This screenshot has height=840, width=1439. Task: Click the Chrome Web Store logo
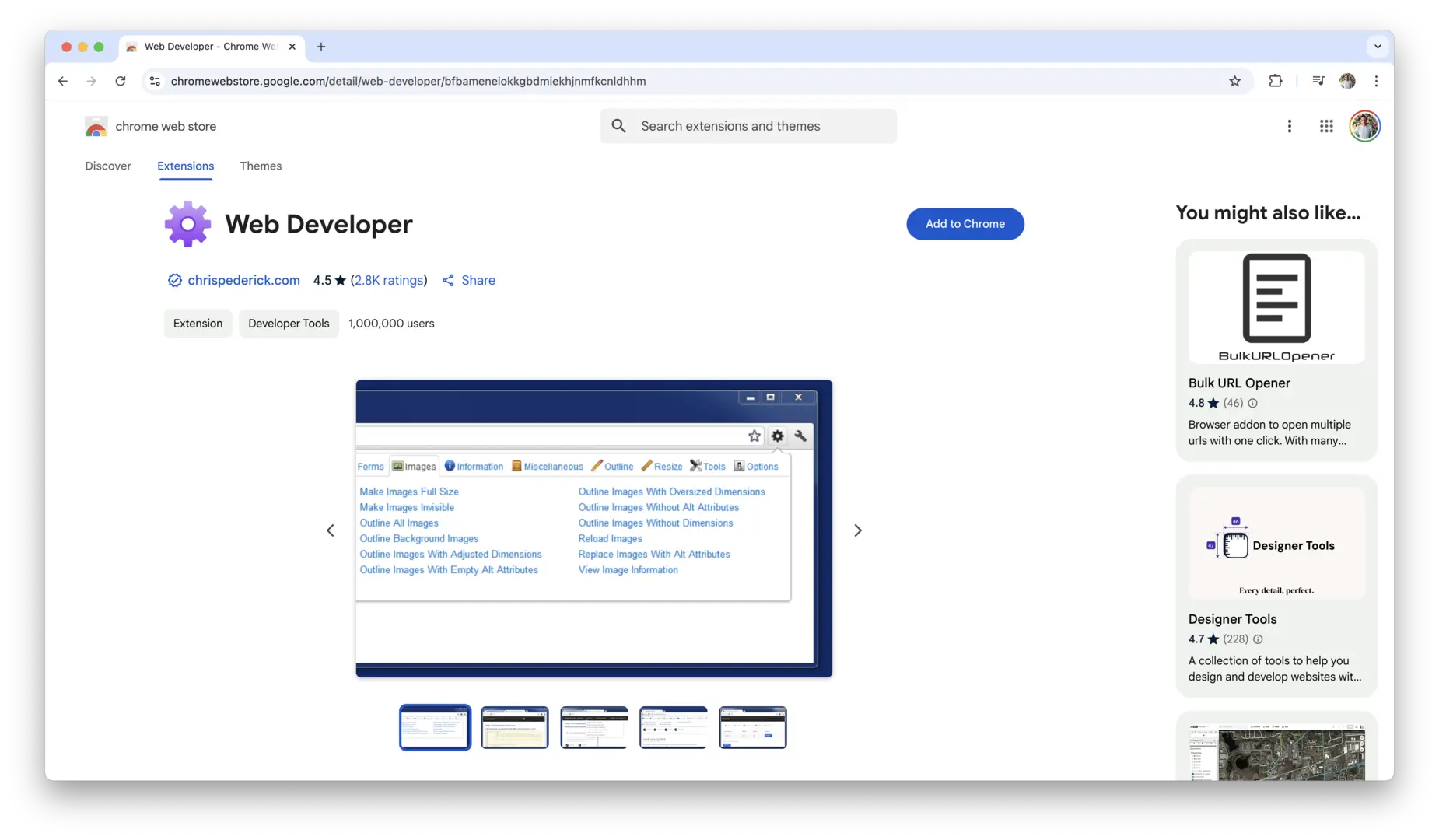pos(96,126)
